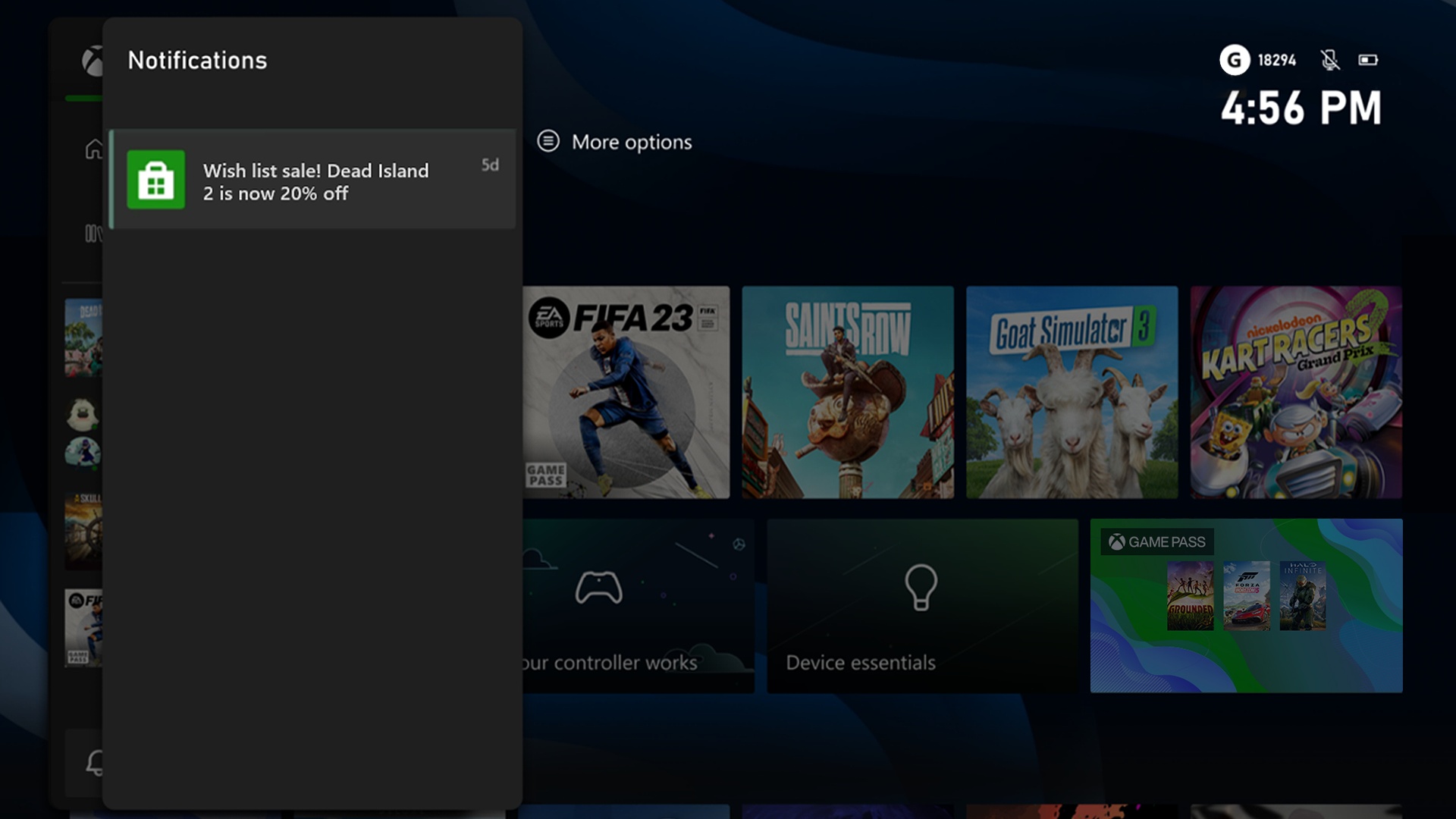This screenshot has height=819, width=1456.
Task: Launch the Saints Row tile
Action: [x=847, y=392]
